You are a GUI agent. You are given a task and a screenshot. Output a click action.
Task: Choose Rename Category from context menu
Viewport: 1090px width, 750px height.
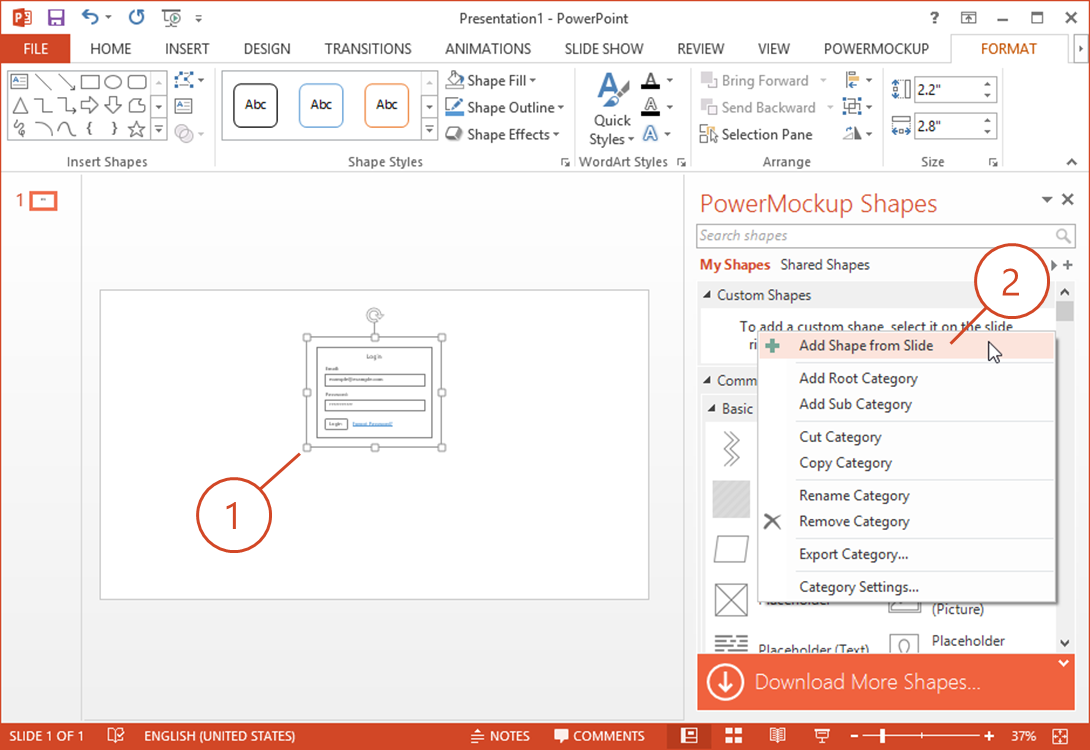tap(854, 496)
